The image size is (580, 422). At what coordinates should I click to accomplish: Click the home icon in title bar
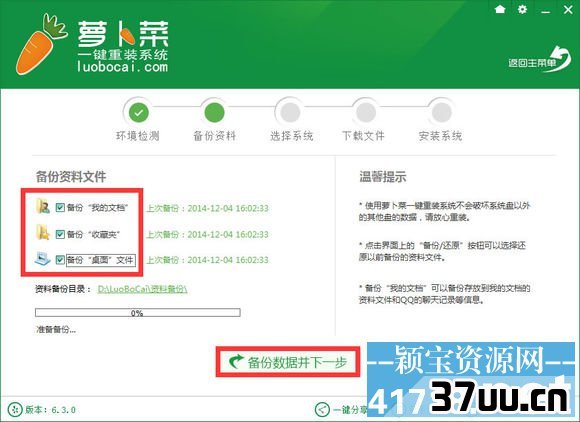pos(500,9)
